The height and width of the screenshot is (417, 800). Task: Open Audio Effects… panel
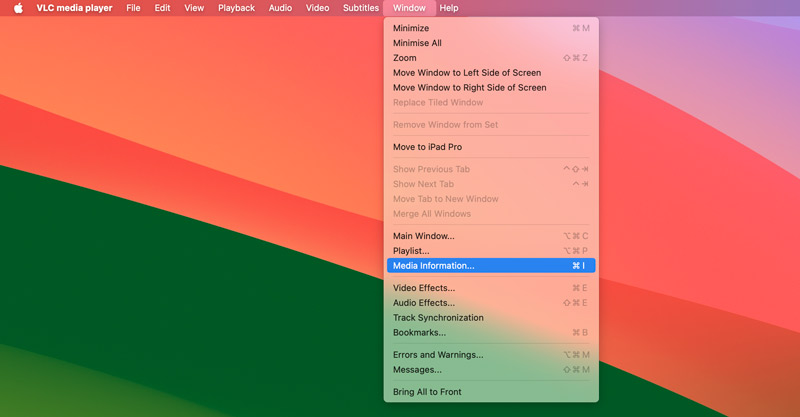(x=423, y=303)
